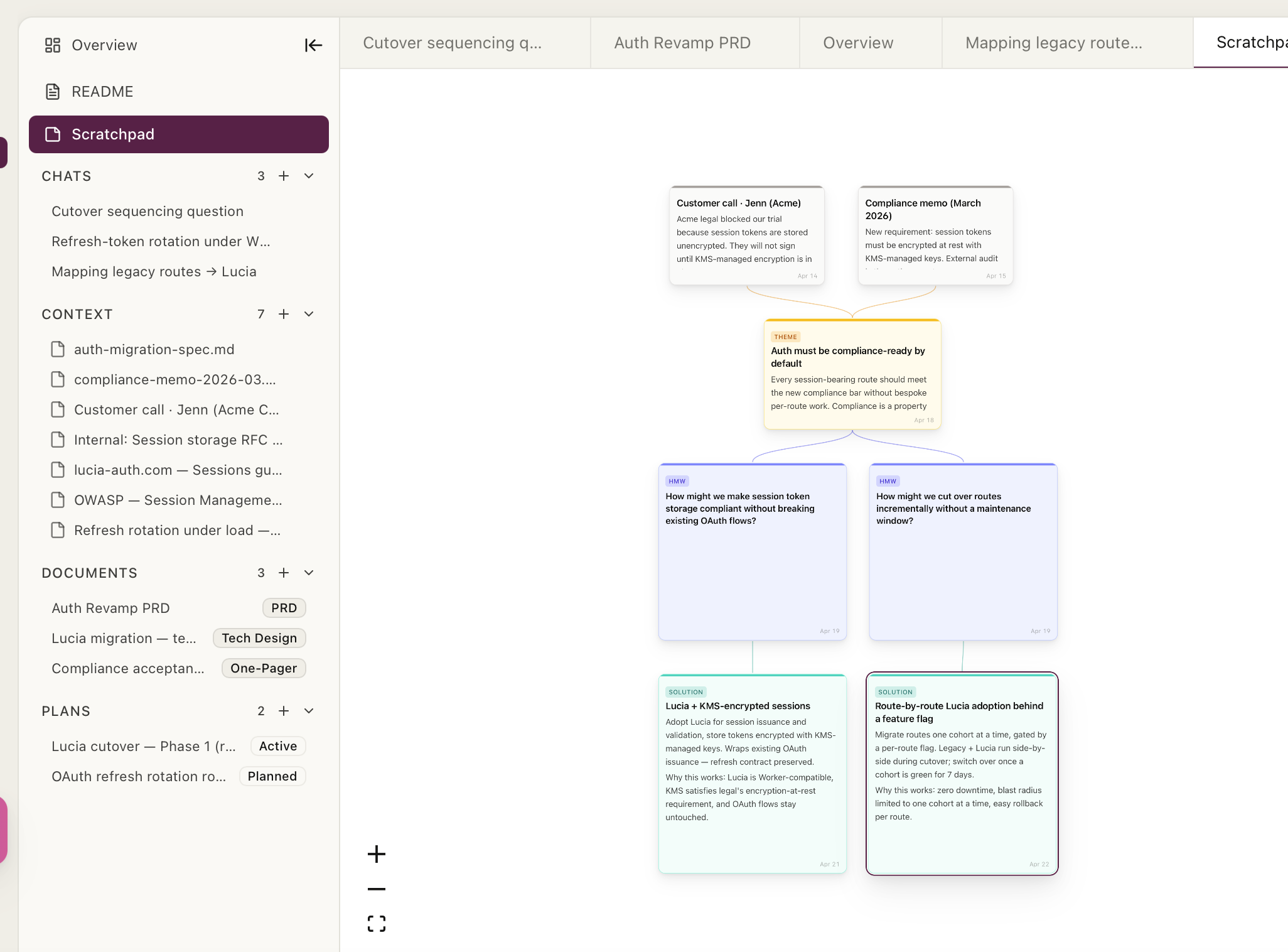Add a new context item
Image resolution: width=1288 pixels, height=952 pixels.
(284, 314)
